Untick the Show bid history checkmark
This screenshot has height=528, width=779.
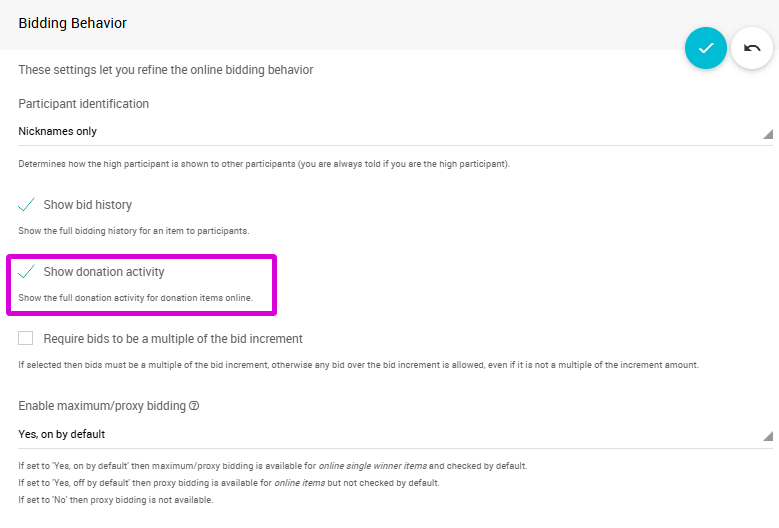[x=27, y=205]
